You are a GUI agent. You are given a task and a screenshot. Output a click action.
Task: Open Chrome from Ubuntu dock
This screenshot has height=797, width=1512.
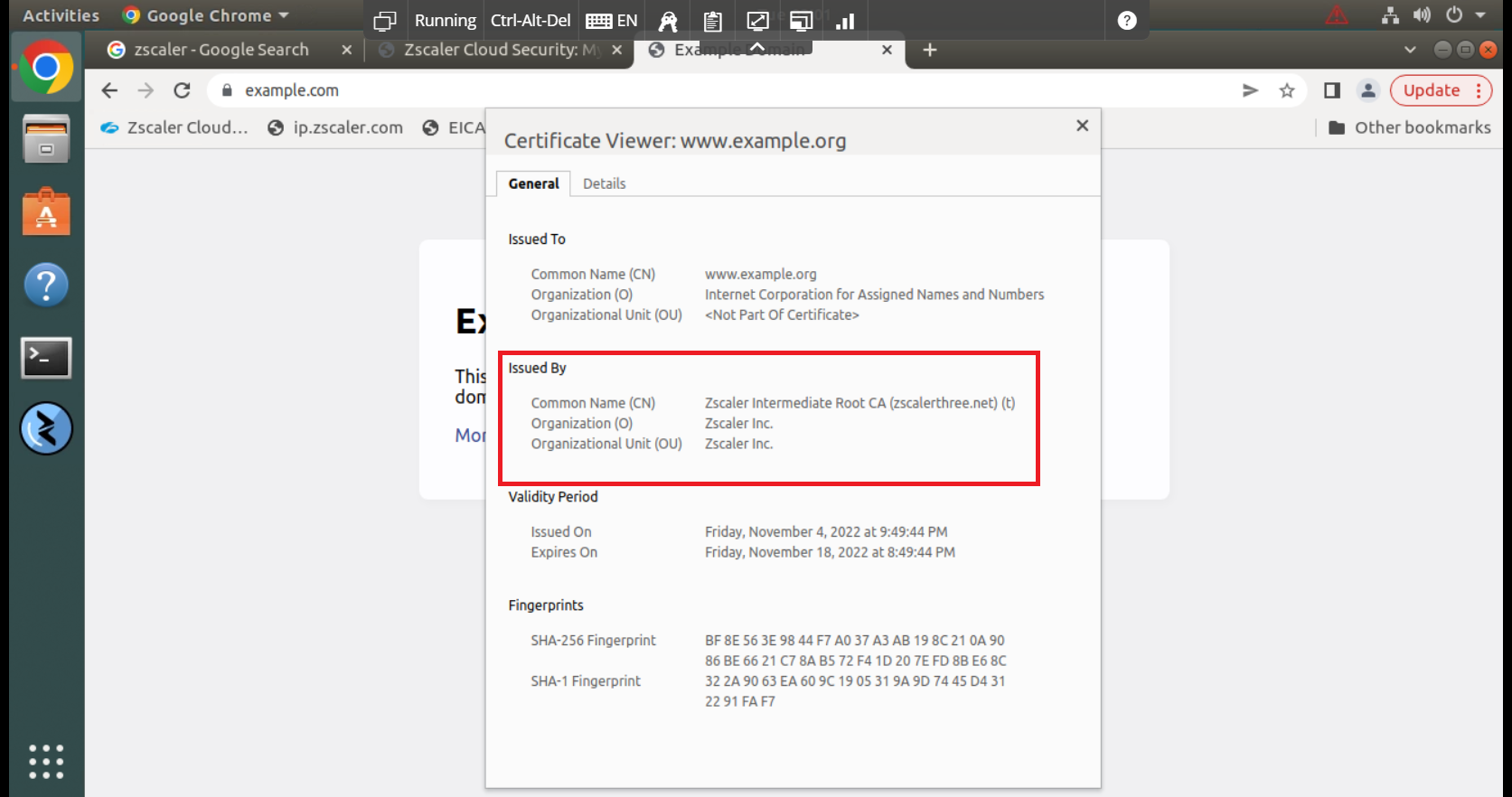[x=46, y=68]
